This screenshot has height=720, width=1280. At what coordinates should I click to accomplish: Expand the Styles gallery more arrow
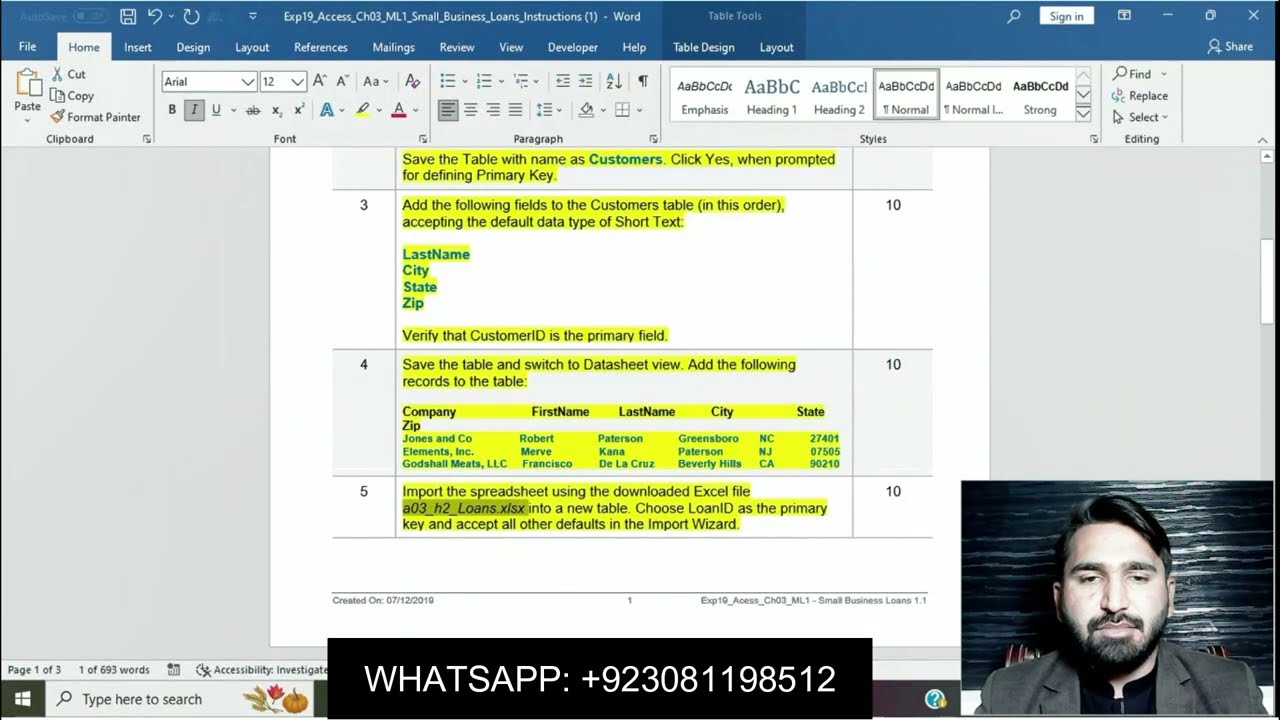[x=1083, y=114]
